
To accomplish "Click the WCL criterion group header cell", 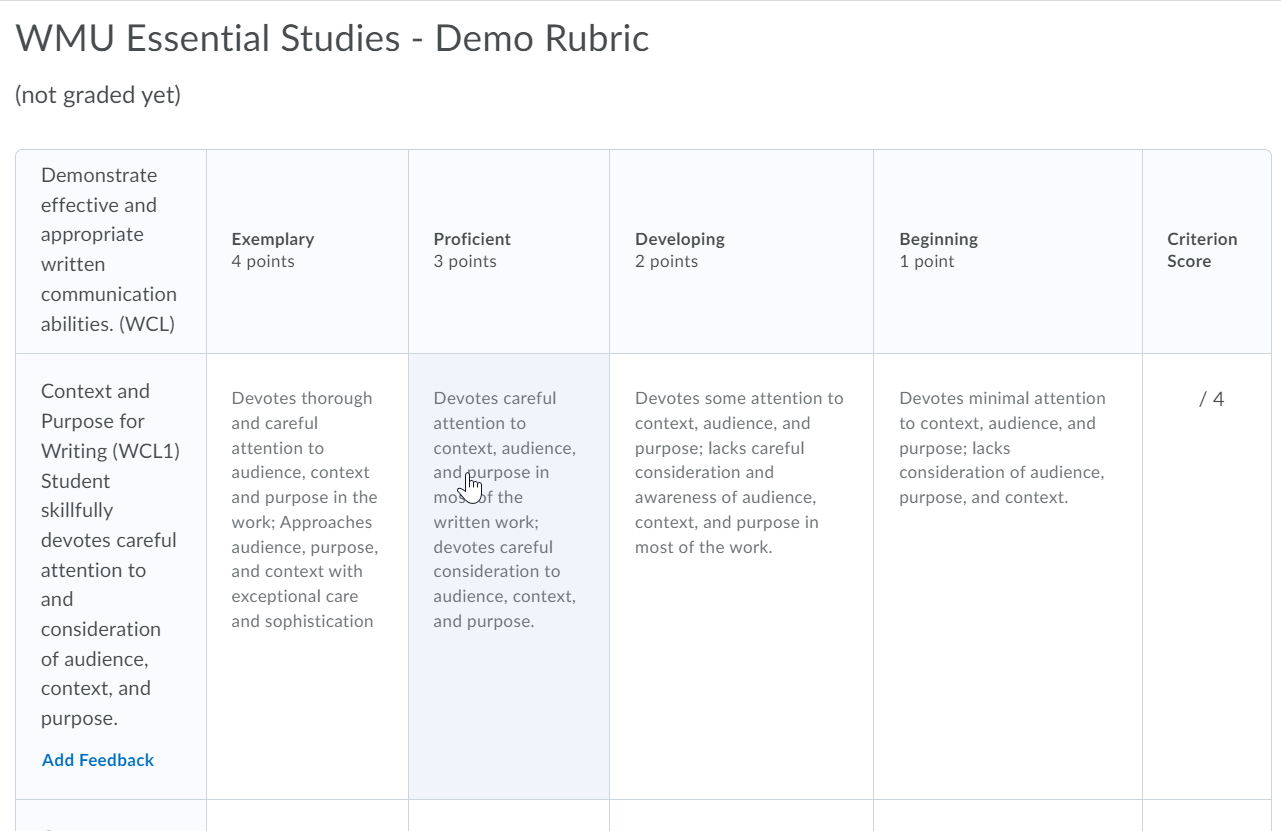I will (x=110, y=250).
